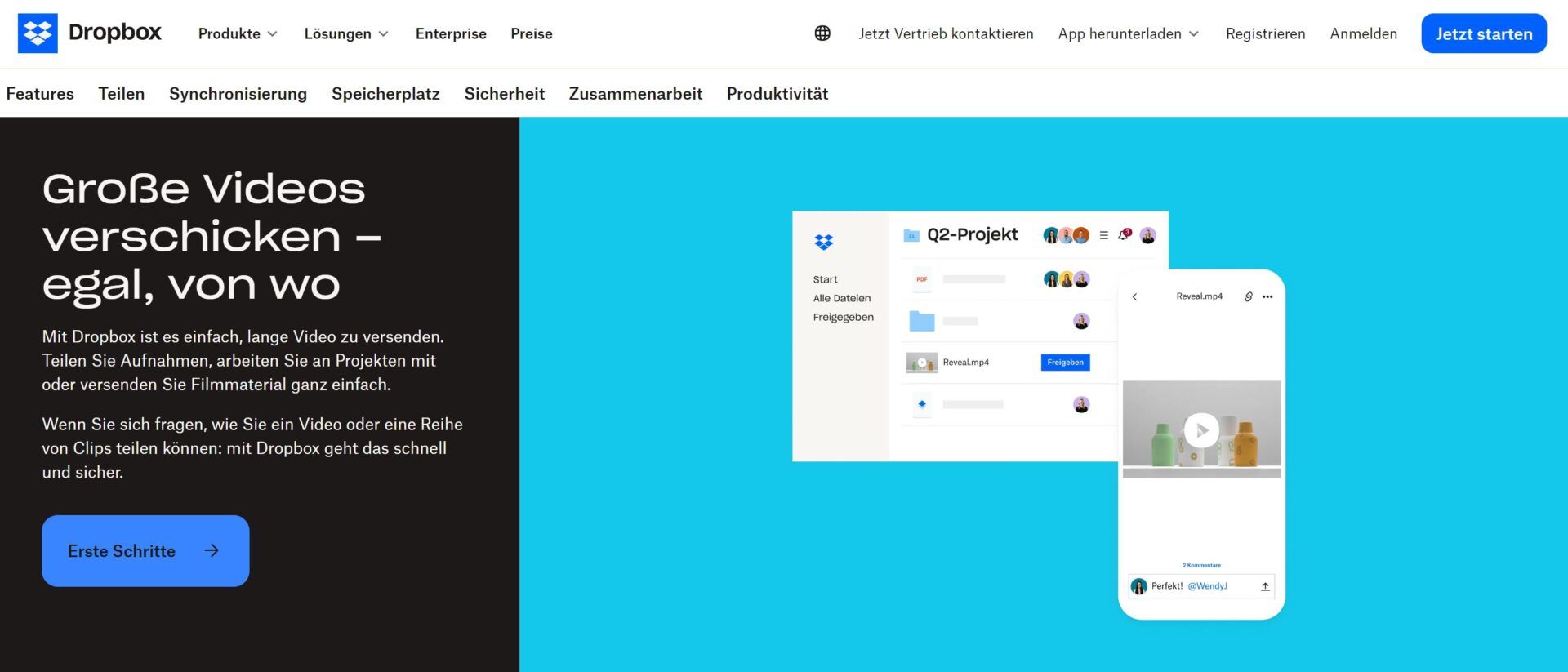Click the paper file icon in last row
The image size is (1568, 672).
tap(922, 404)
